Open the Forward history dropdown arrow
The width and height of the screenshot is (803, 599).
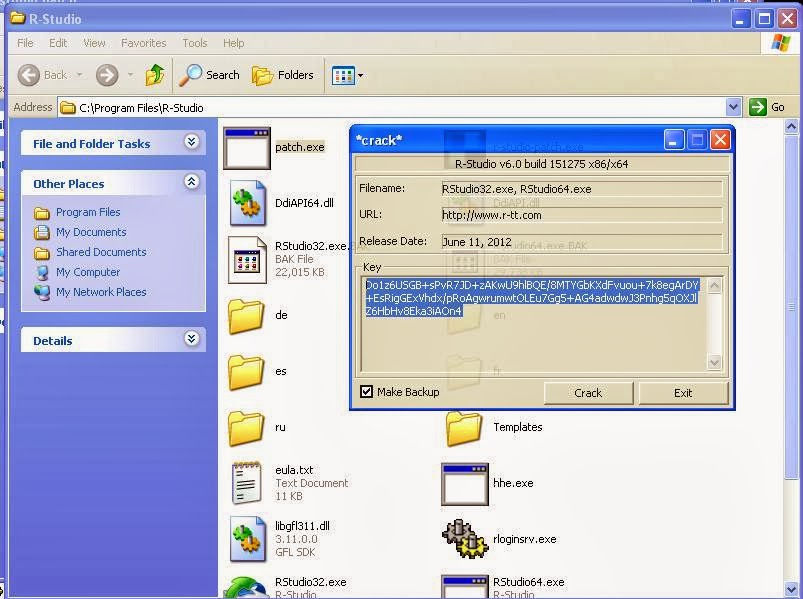(130, 75)
